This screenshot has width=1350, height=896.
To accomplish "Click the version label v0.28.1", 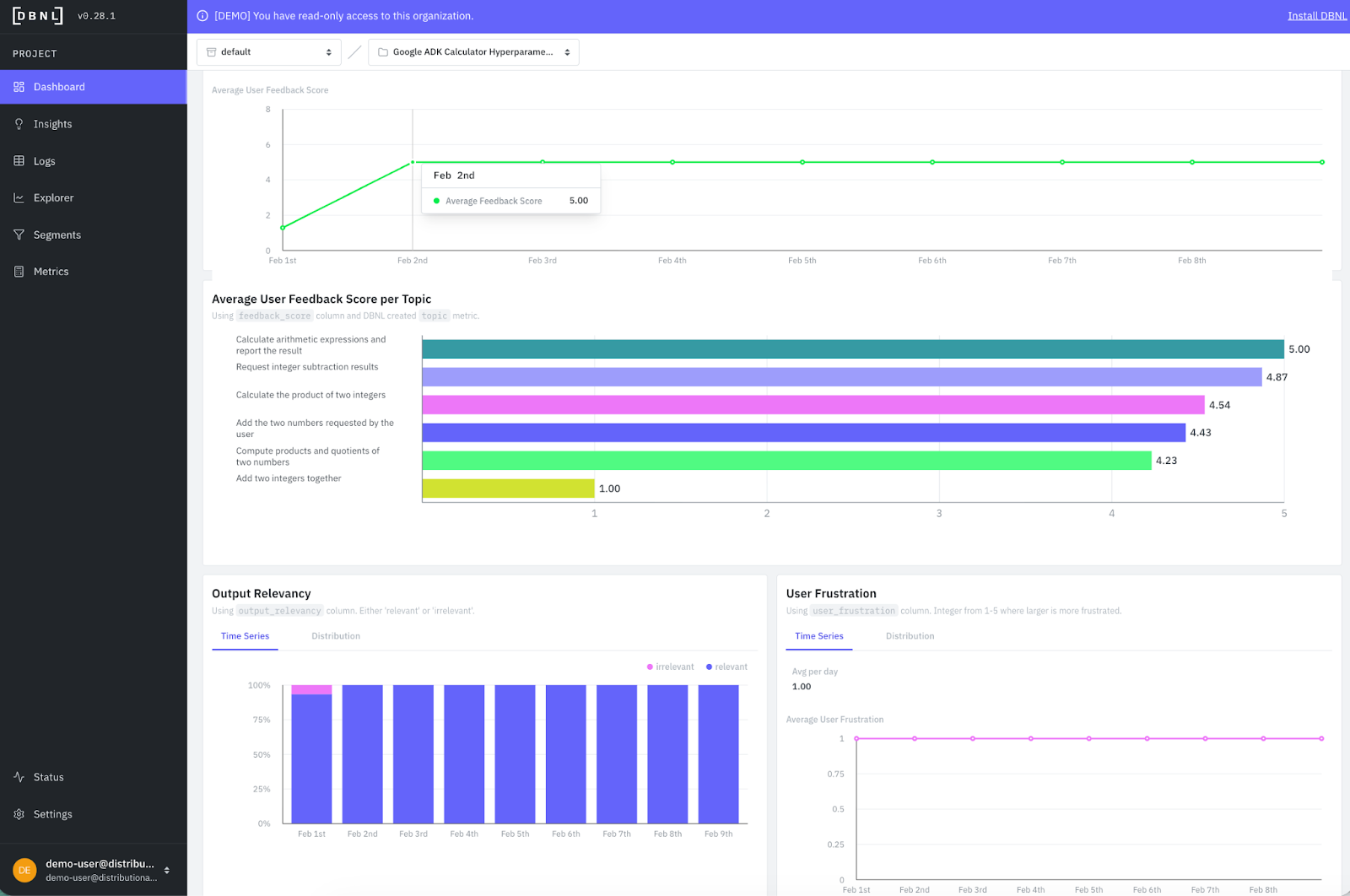I will 96,16.
